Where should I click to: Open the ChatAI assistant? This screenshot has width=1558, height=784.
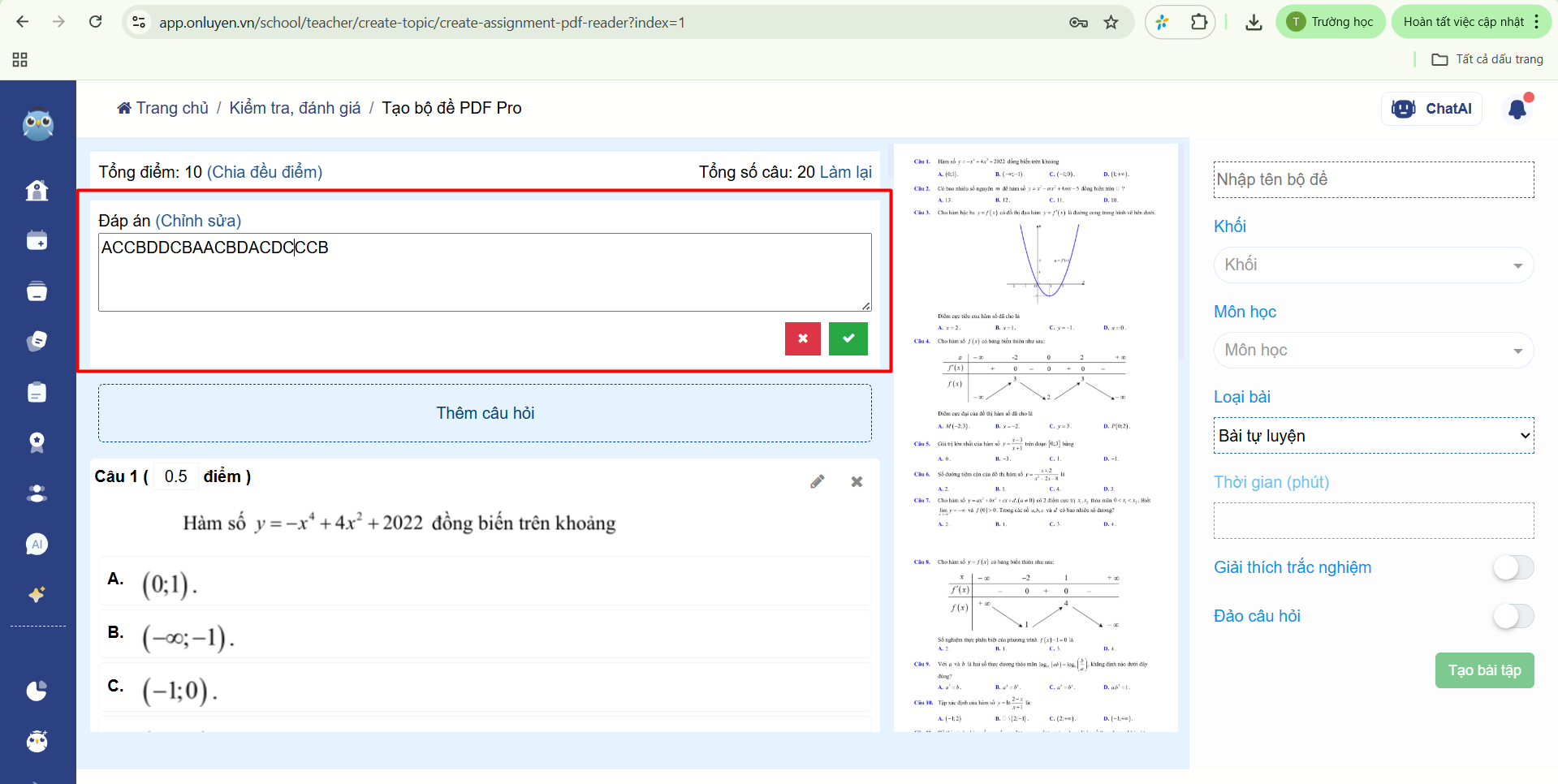[x=1431, y=109]
